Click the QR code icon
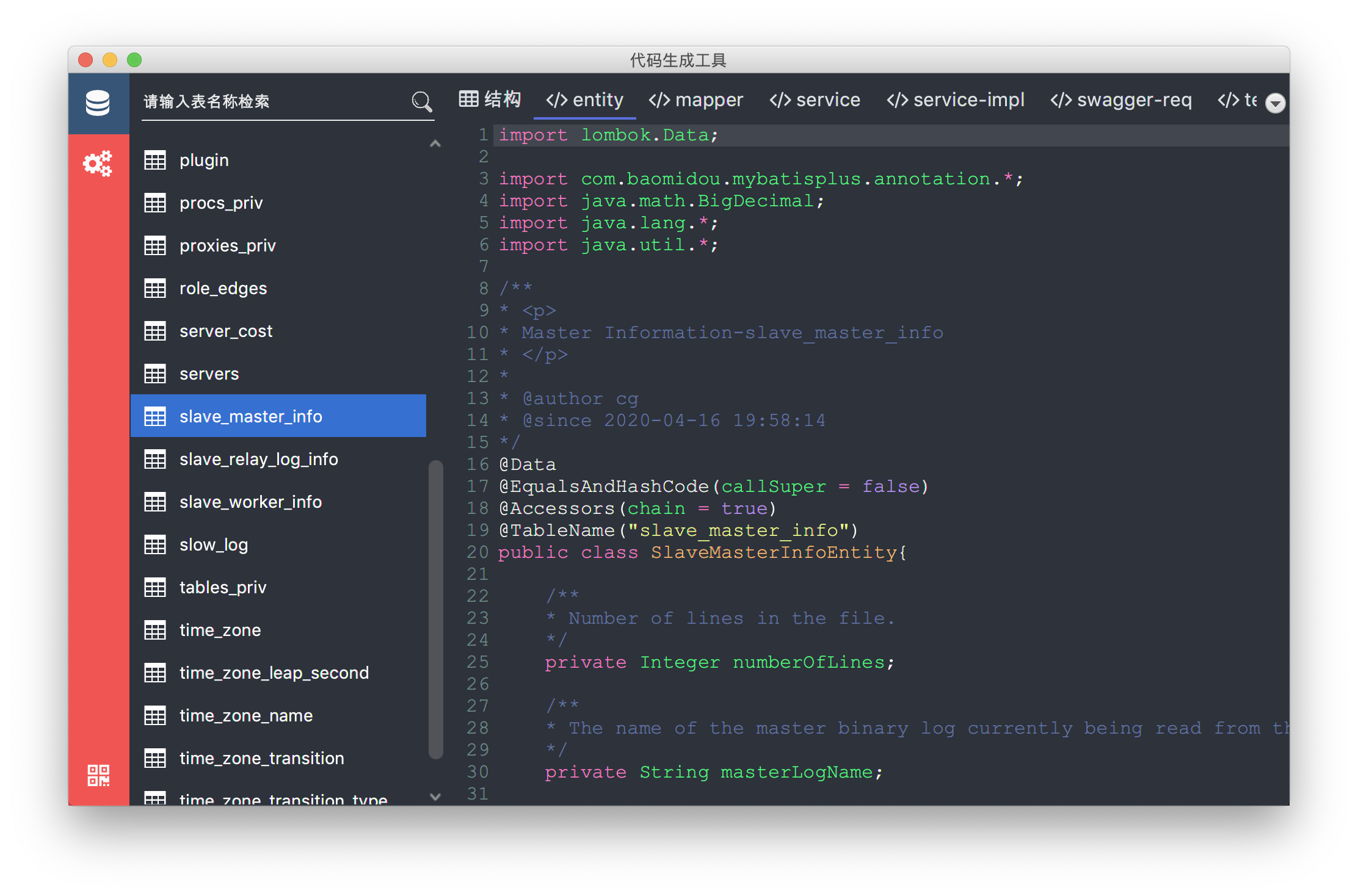The image size is (1358, 896). tap(98, 775)
